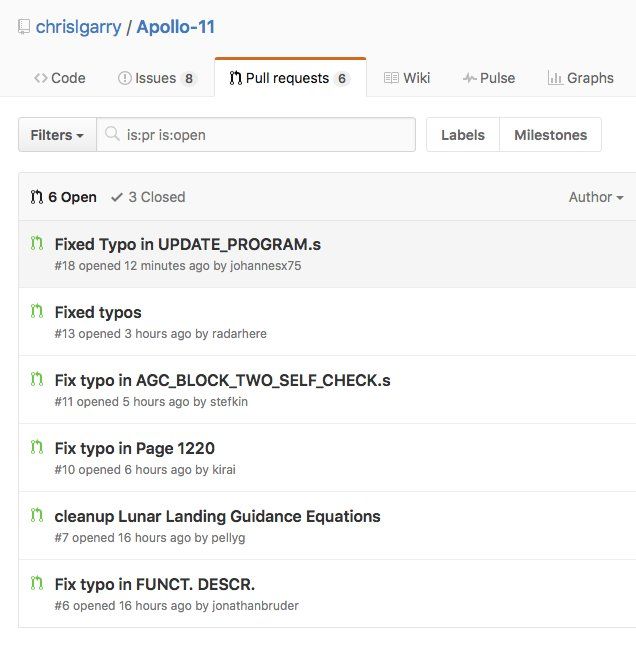Expand the Author sort dropdown
Image resolution: width=636 pixels, height=645 pixels.
(x=596, y=197)
